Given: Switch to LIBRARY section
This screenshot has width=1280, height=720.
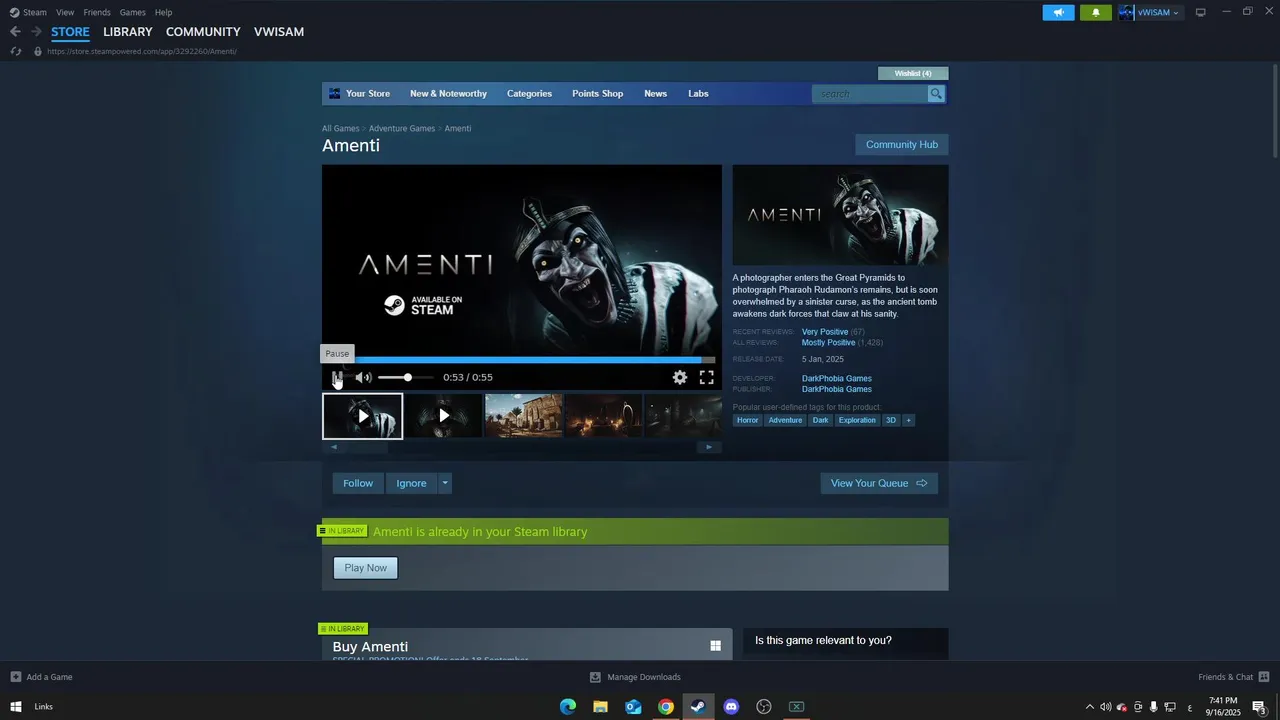Looking at the screenshot, I should click(128, 32).
